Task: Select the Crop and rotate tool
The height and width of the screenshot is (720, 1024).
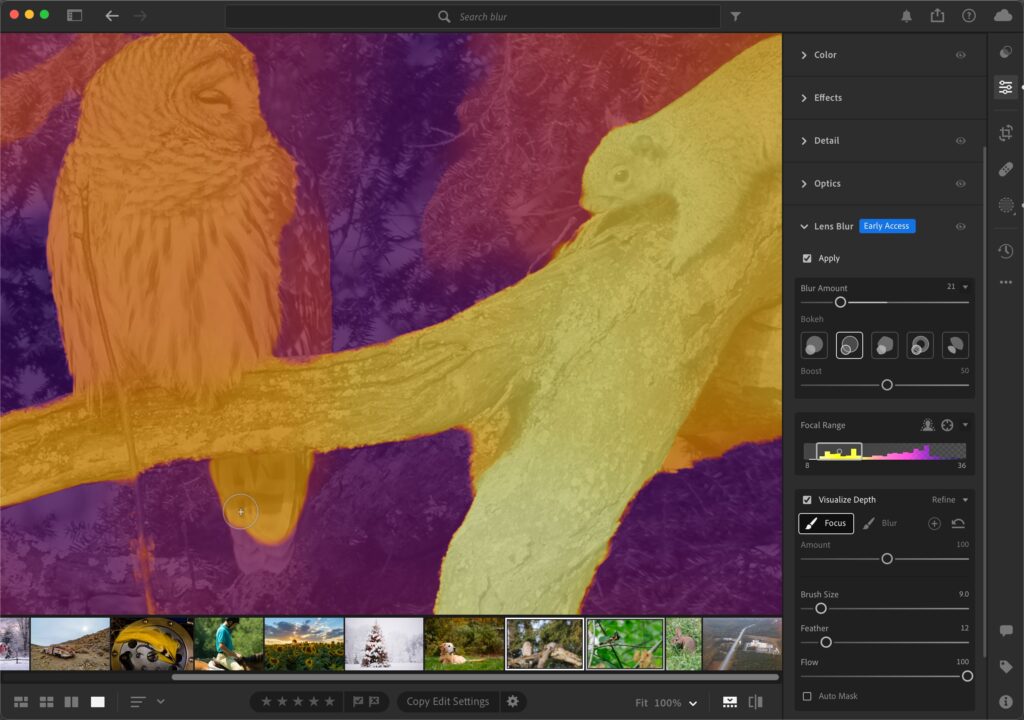Action: [x=1006, y=133]
